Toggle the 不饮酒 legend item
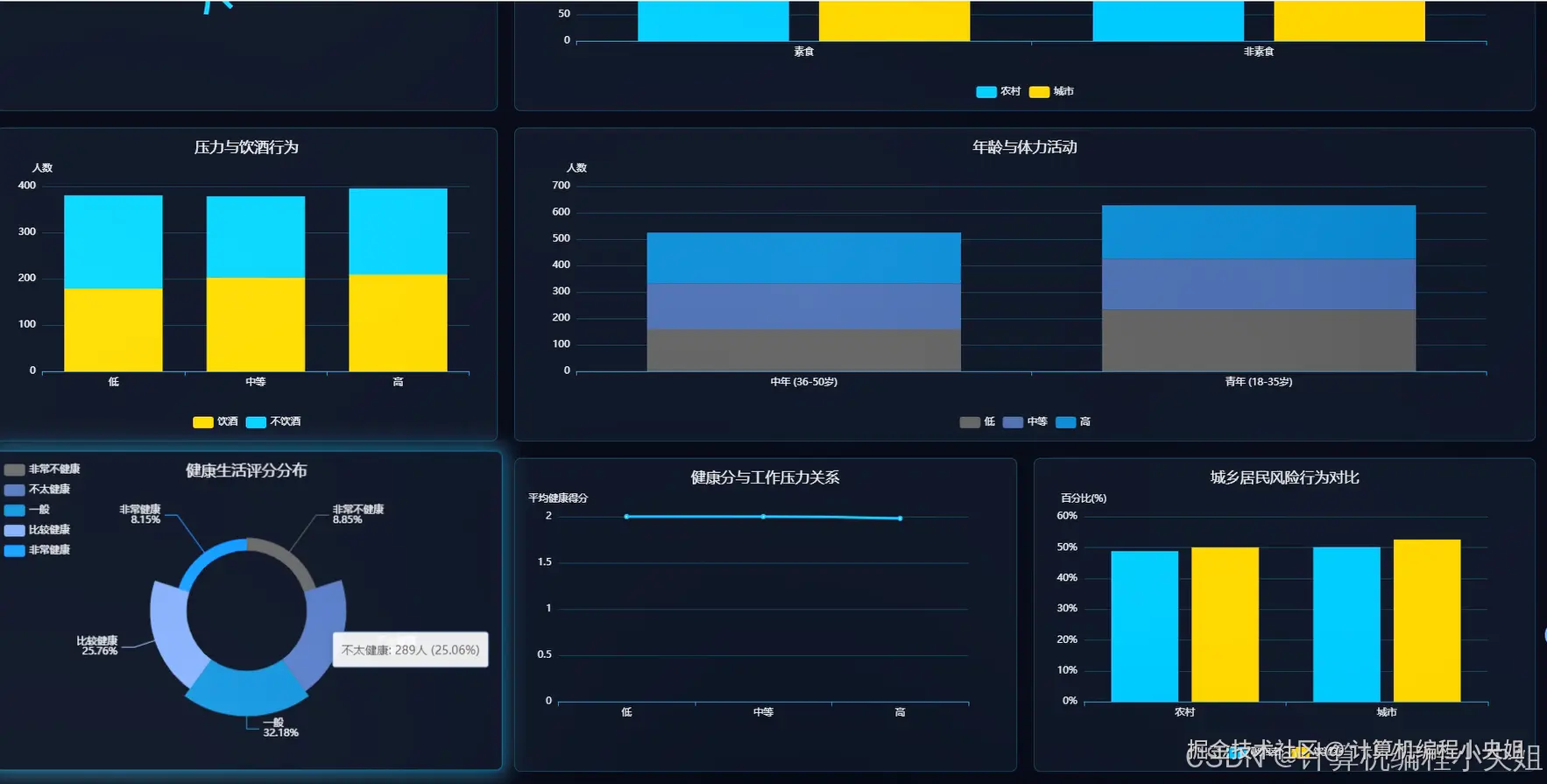This screenshot has width=1547, height=784. (273, 421)
